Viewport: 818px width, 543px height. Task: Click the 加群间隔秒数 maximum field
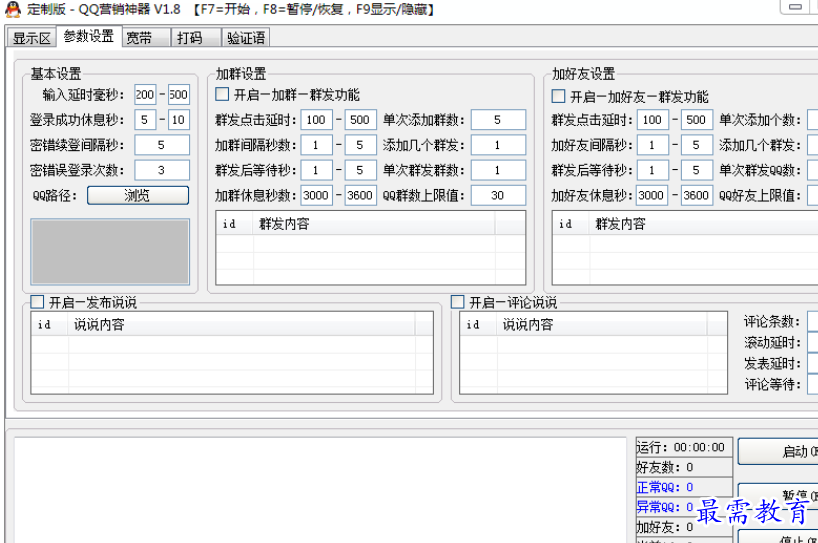(x=360, y=145)
